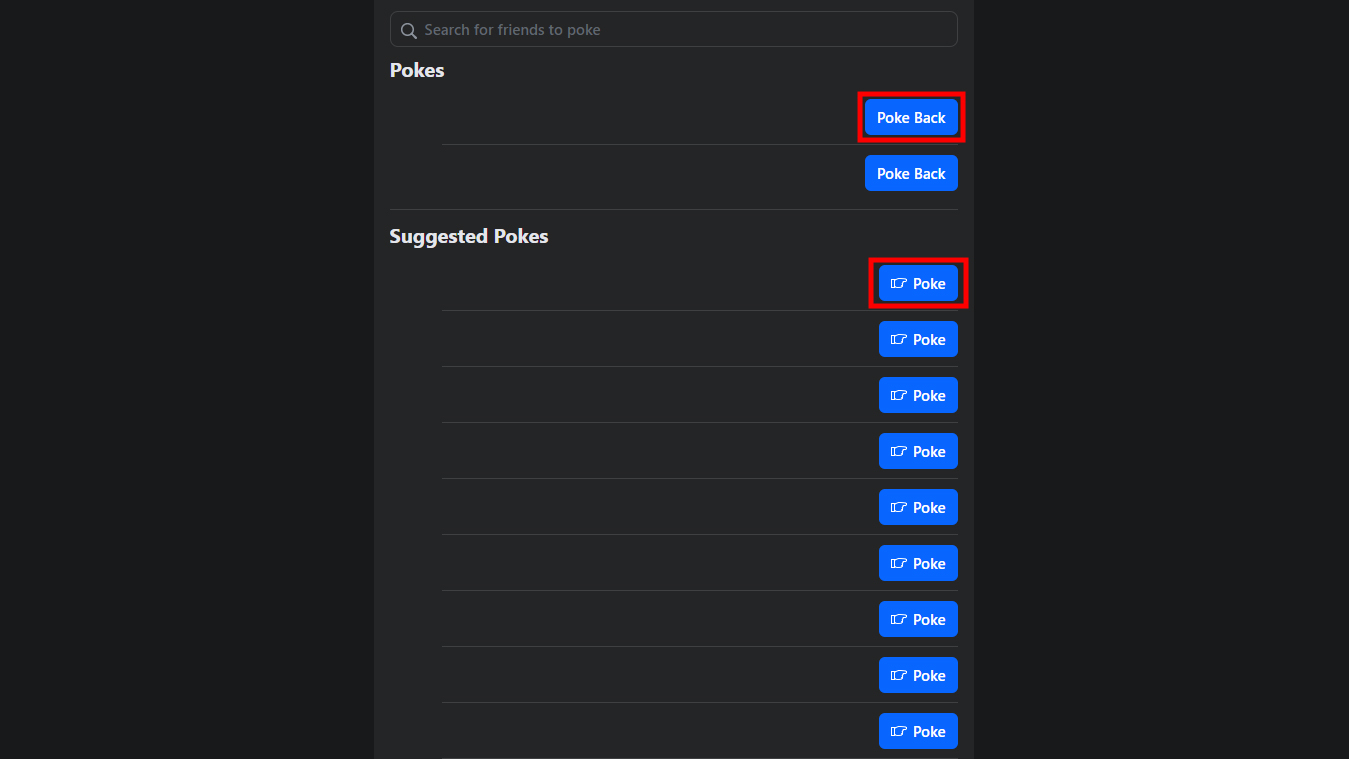This screenshot has height=759, width=1349.
Task: Click hand icon on fourth suggested Poke button
Action: click(899, 452)
